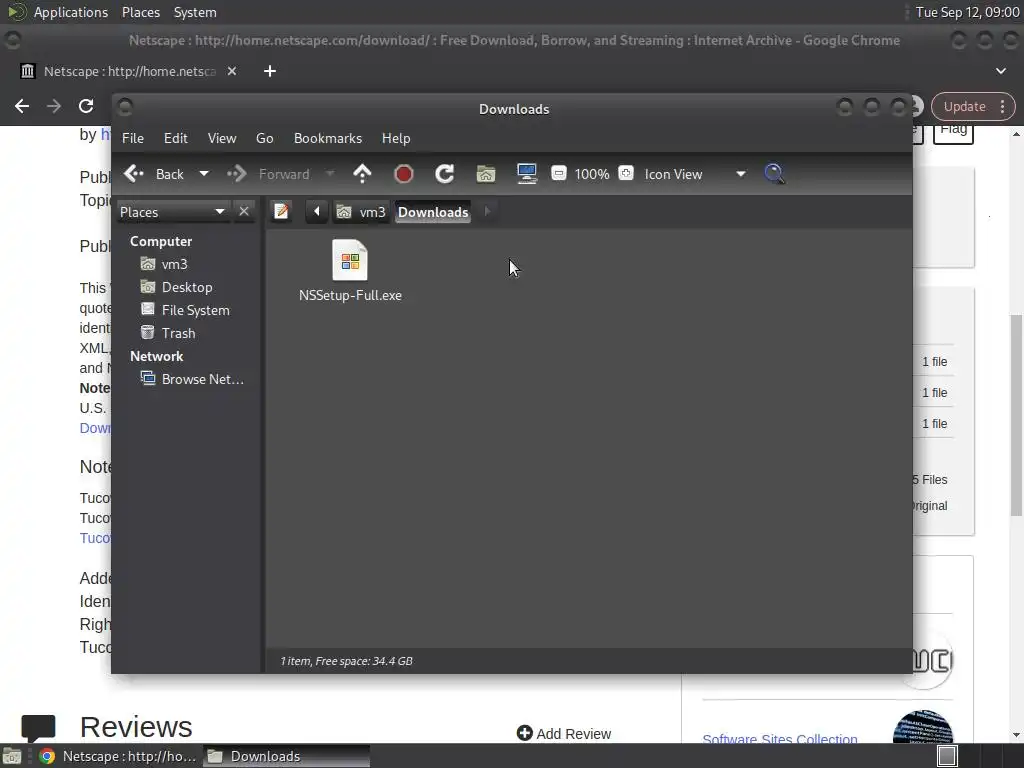
Task: Click the path bar right scroll arrow
Action: [487, 212]
